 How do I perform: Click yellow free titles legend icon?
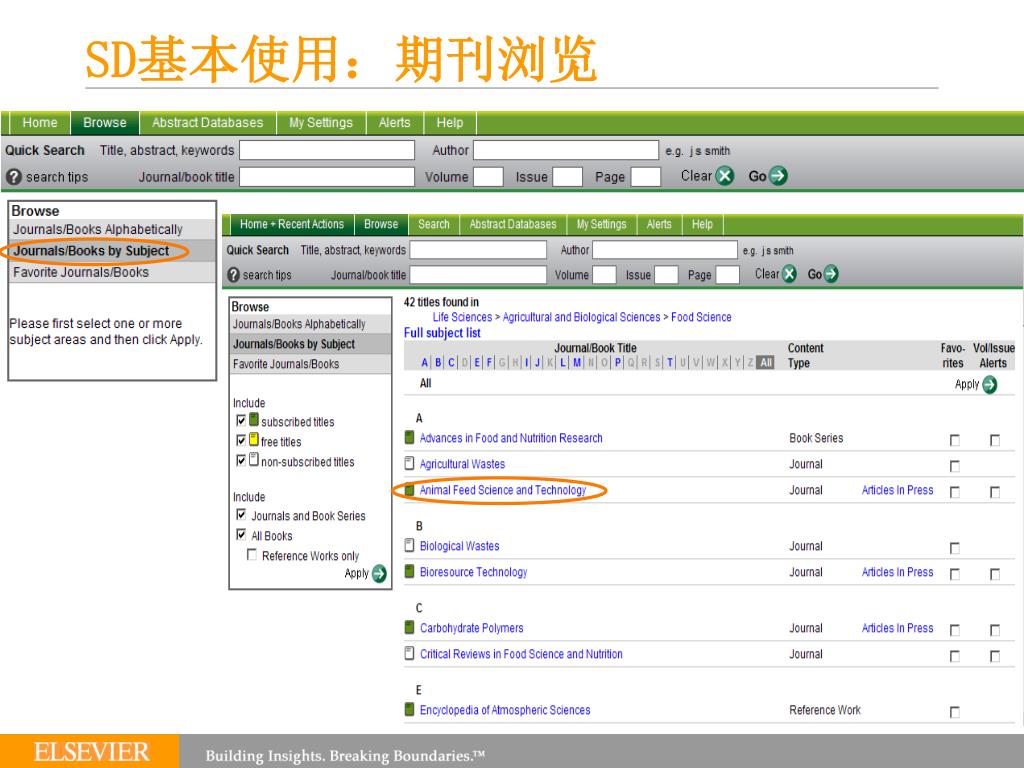pyautogui.click(x=254, y=440)
